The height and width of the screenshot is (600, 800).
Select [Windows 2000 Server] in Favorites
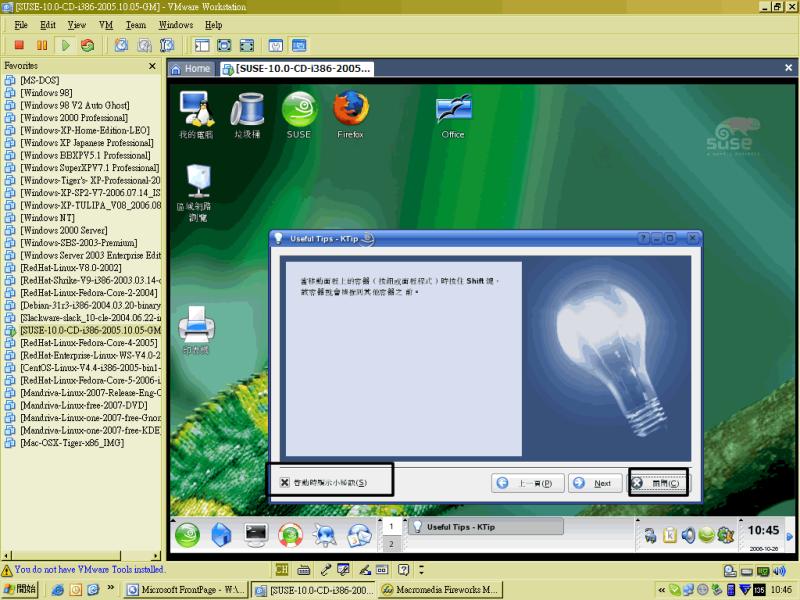point(64,230)
